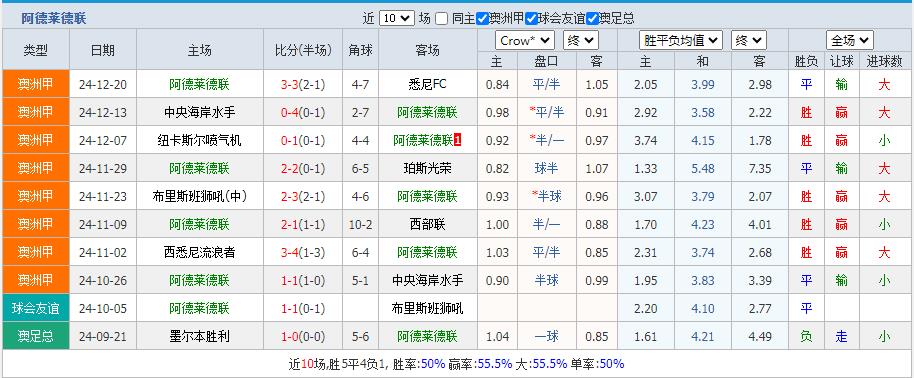Open the away team 悉尼FC link
Image resolution: width=914 pixels, height=378 pixels.
click(x=427, y=84)
